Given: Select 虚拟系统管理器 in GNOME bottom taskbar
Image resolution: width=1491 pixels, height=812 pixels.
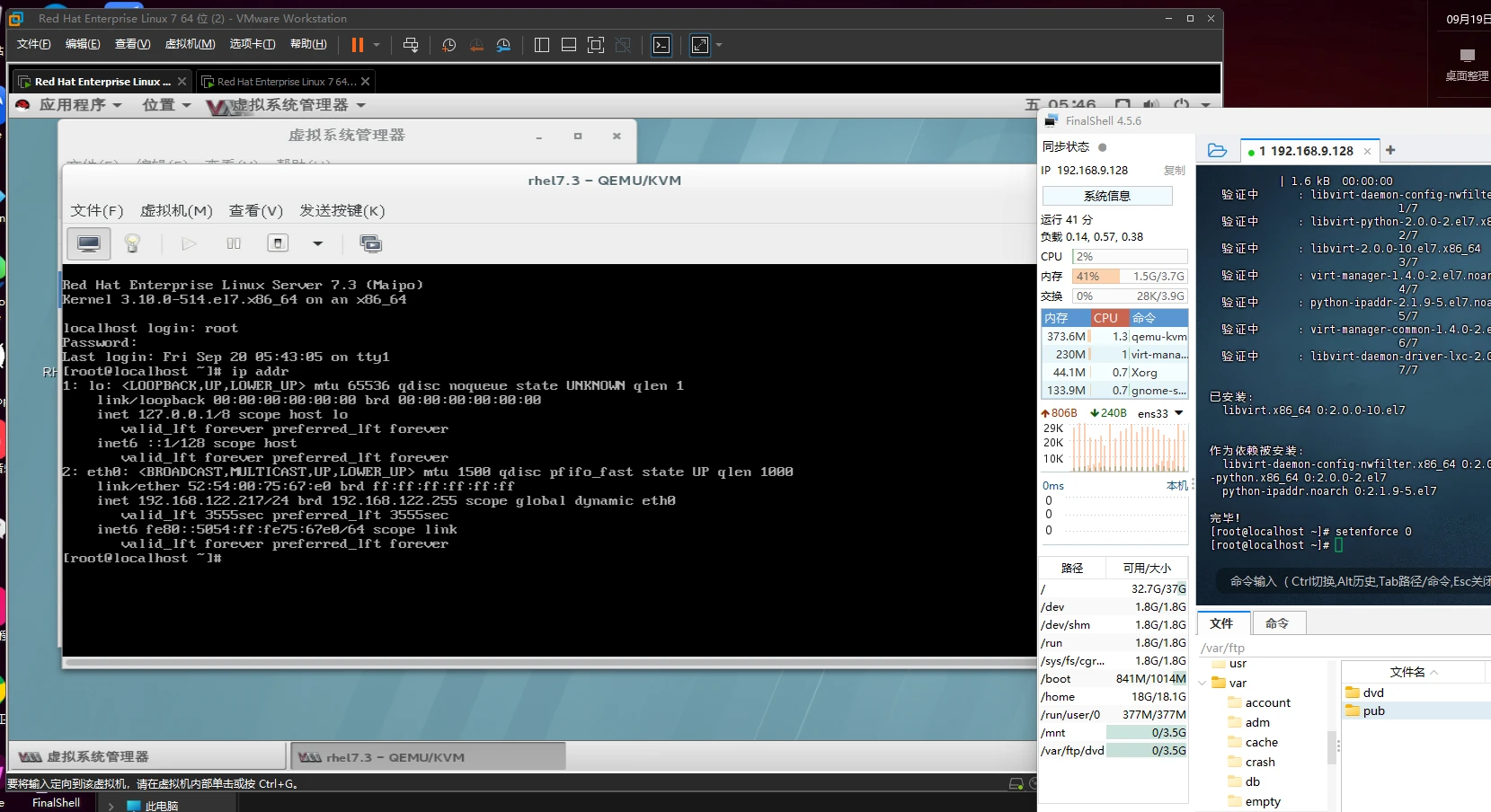Looking at the screenshot, I should point(148,757).
